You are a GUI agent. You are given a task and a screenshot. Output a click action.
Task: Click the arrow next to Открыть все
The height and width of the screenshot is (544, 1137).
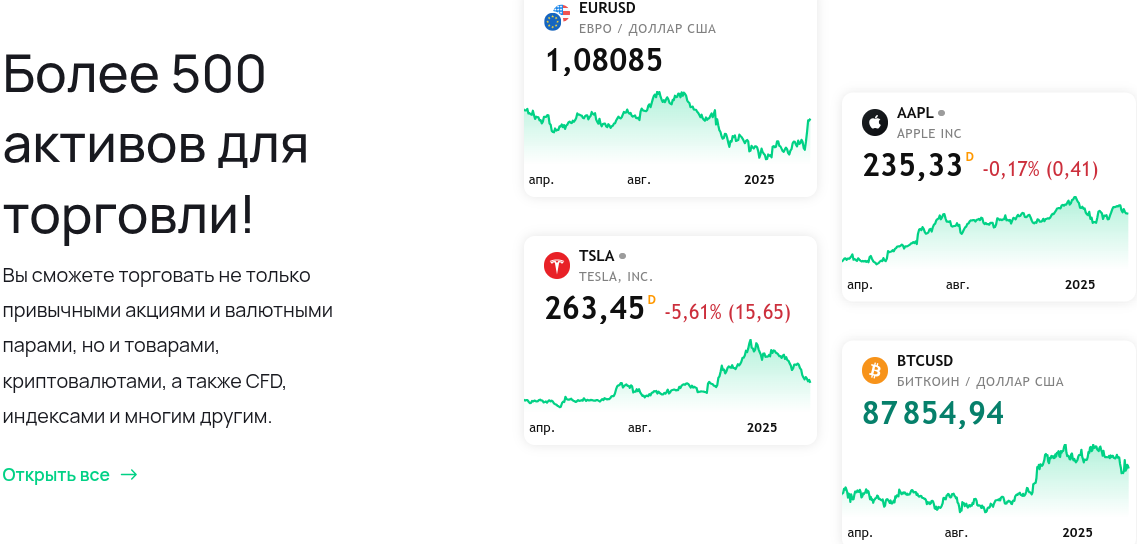tap(129, 475)
